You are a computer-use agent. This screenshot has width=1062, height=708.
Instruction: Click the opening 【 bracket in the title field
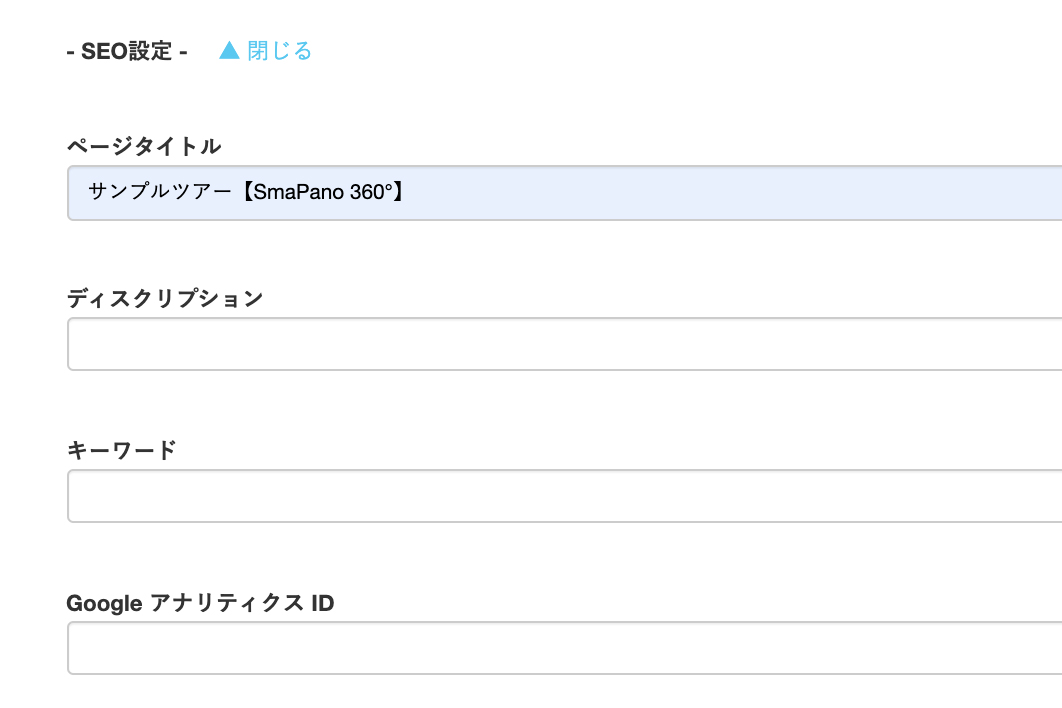(x=247, y=193)
